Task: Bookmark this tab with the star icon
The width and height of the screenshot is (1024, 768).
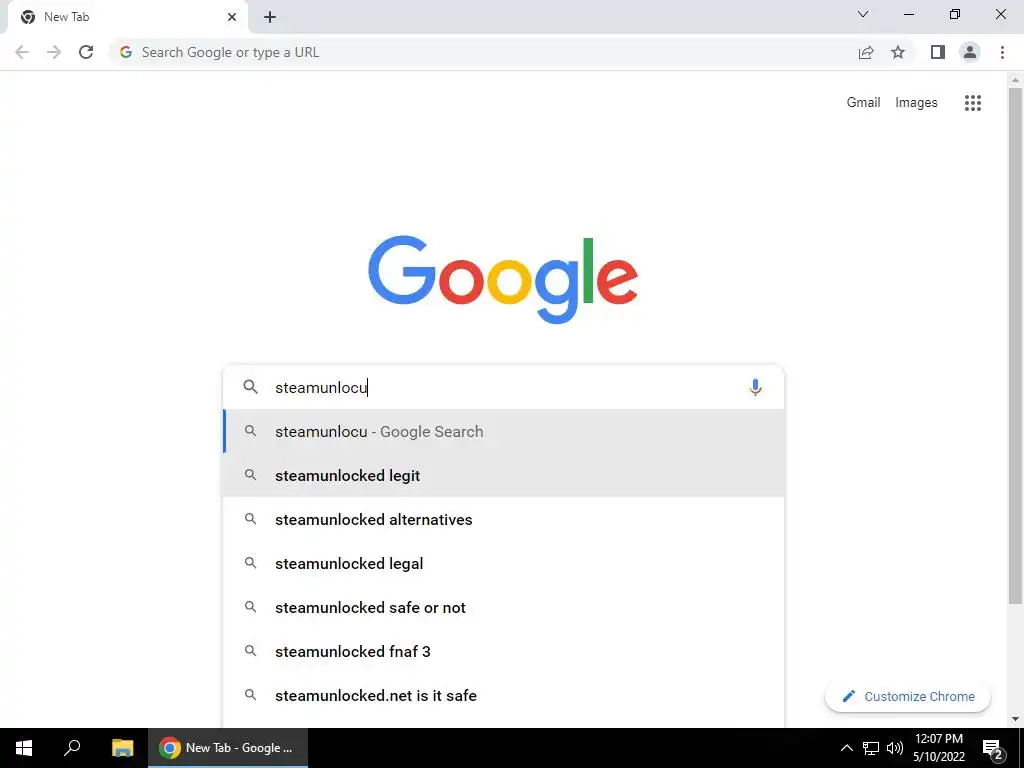Action: click(898, 52)
